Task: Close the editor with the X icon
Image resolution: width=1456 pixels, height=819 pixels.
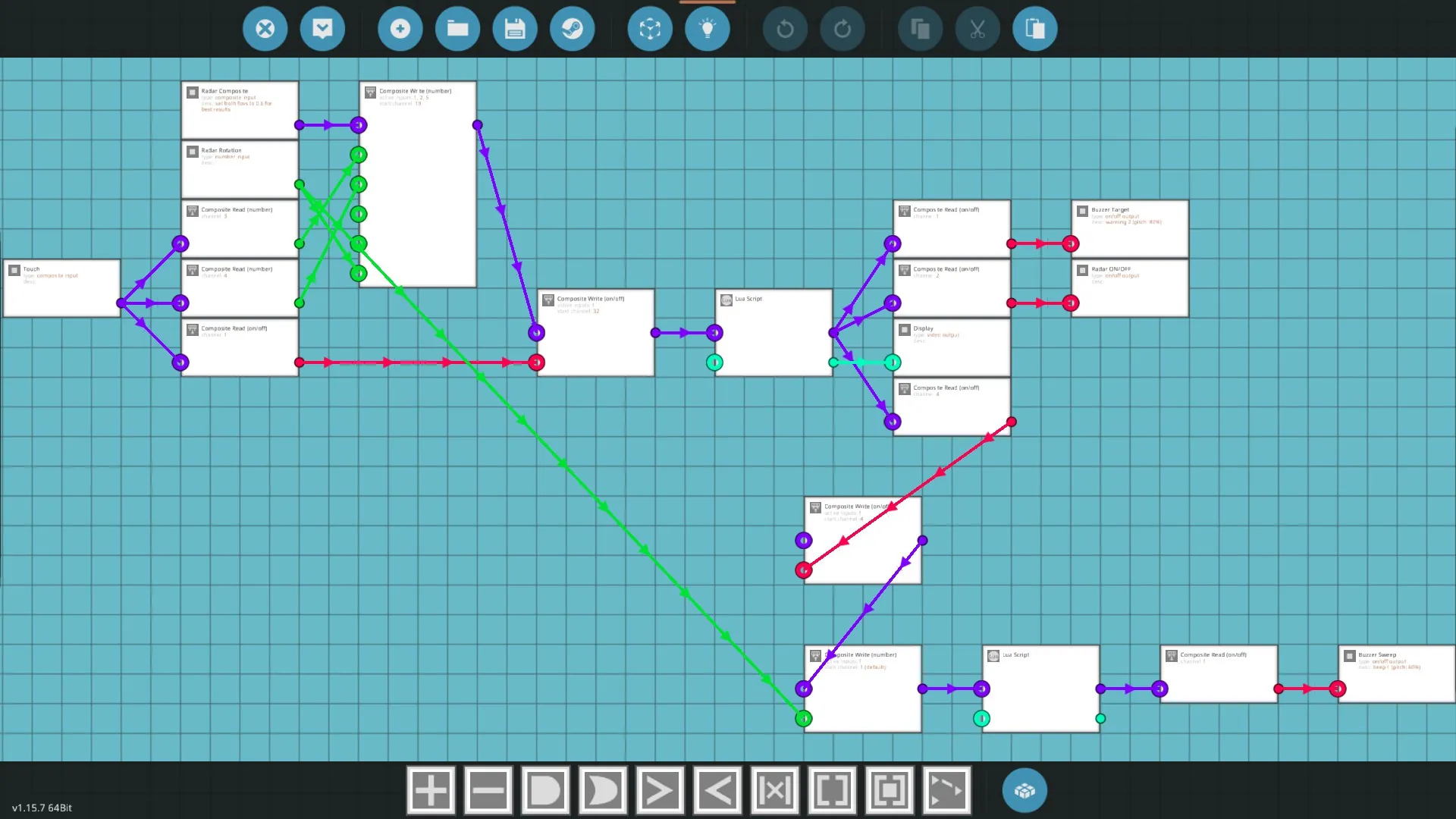Action: tap(265, 29)
